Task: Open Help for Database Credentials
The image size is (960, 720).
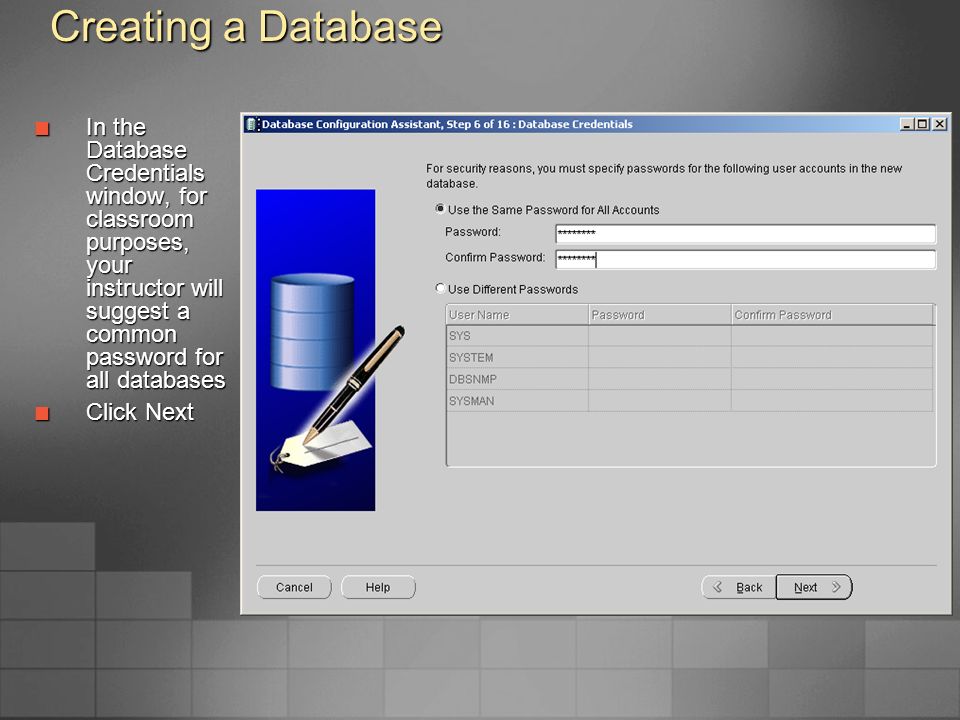Action: [378, 587]
